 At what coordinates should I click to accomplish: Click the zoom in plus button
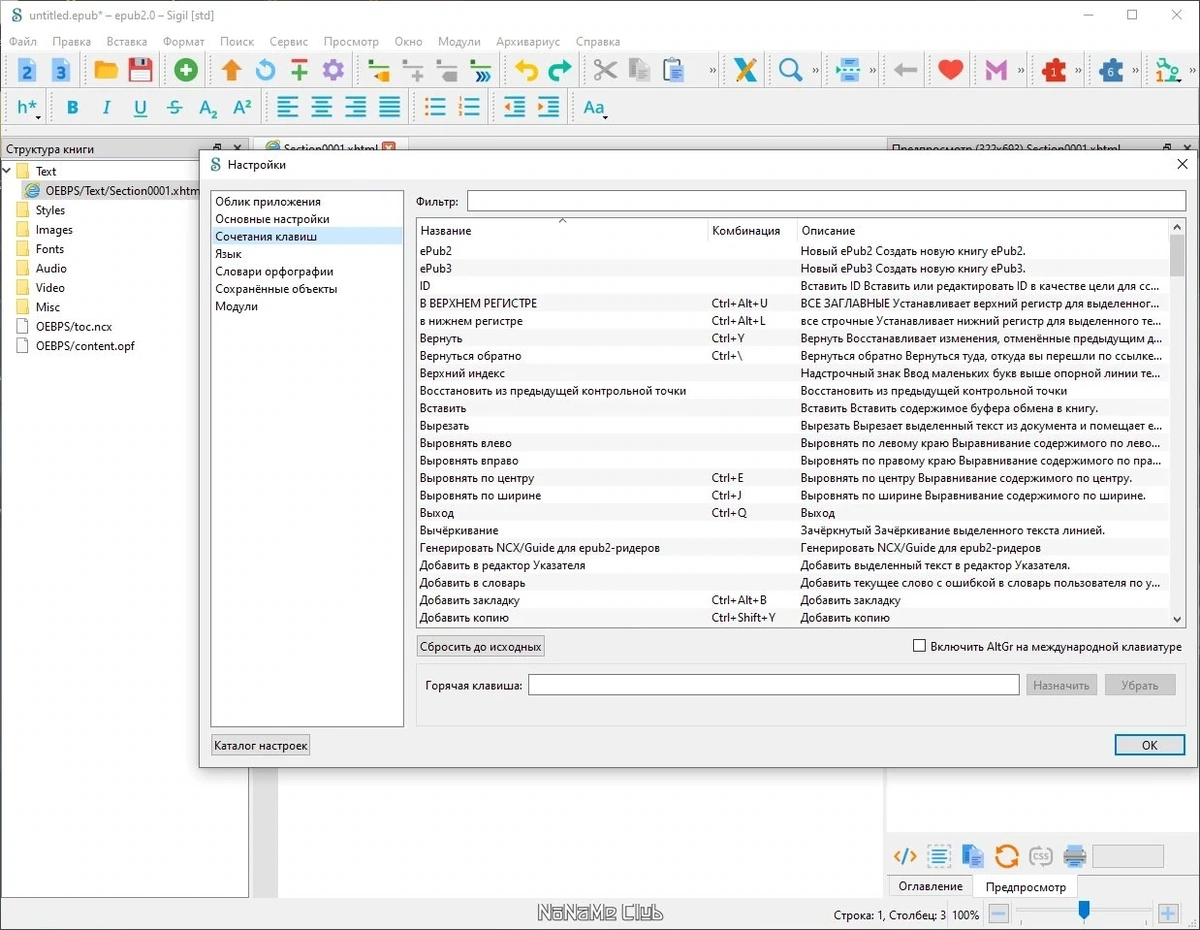[1168, 914]
